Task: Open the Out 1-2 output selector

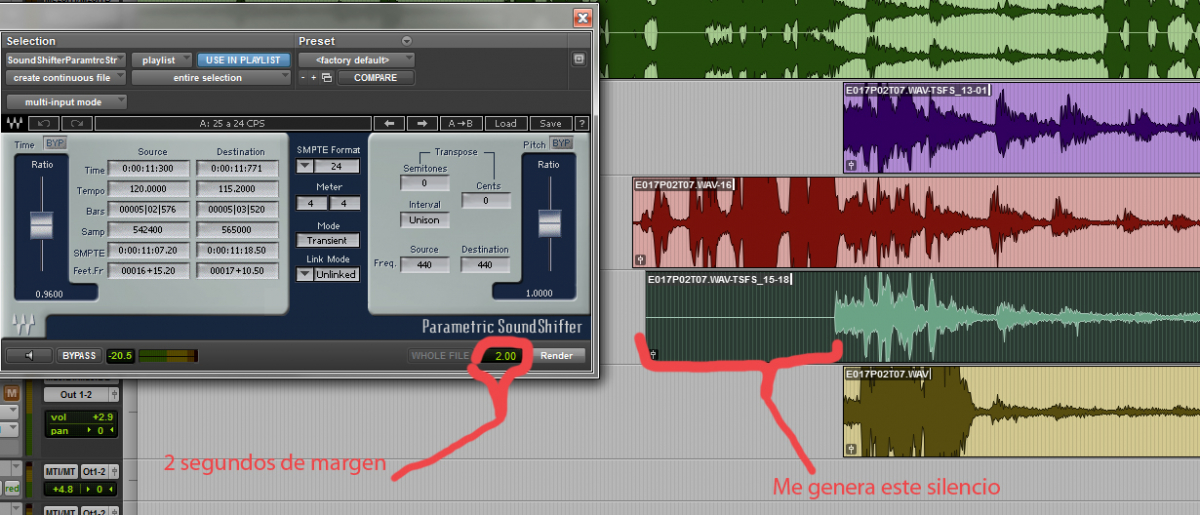Action: 74,395
